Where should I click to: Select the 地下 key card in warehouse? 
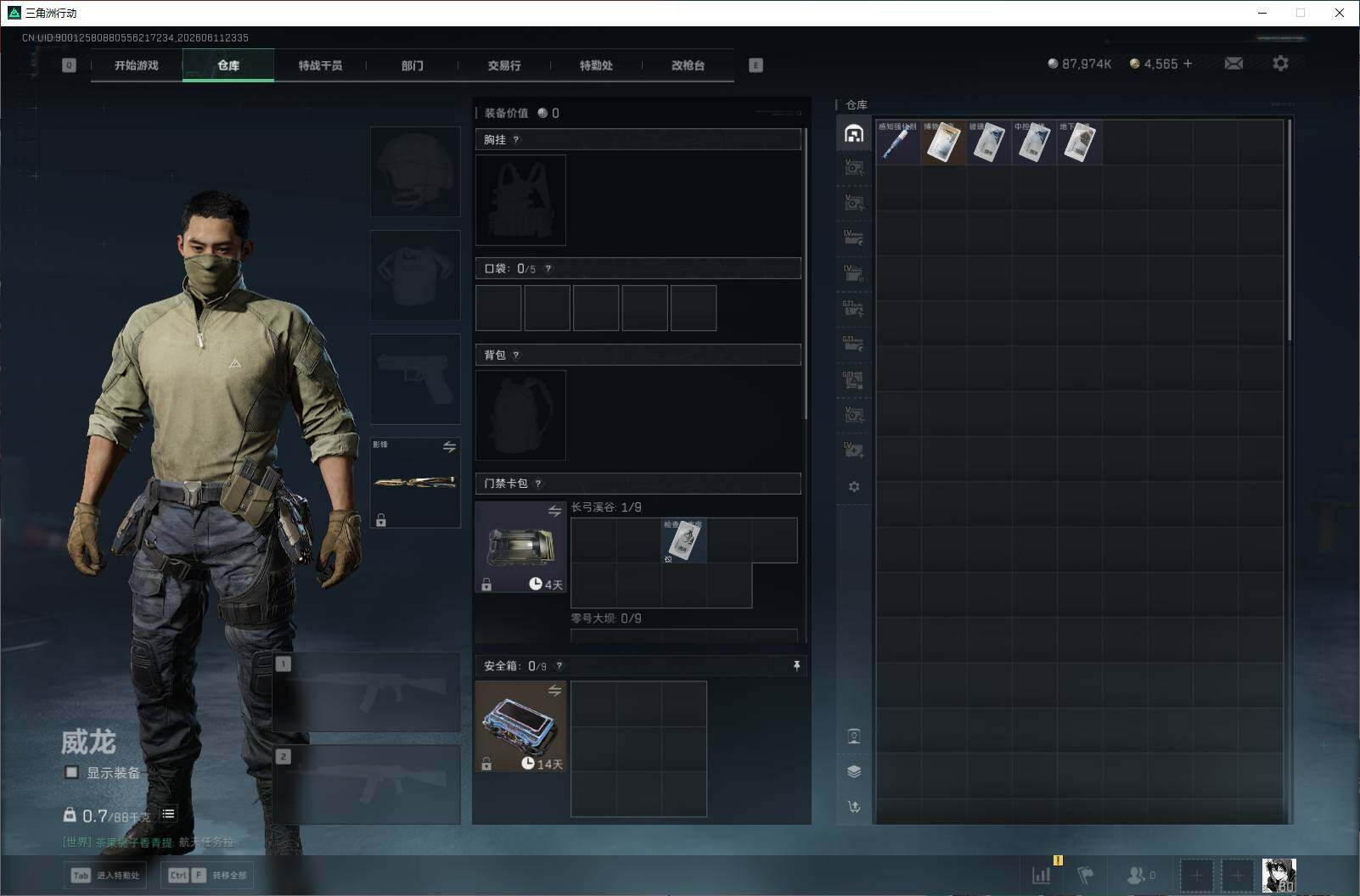tap(1079, 142)
